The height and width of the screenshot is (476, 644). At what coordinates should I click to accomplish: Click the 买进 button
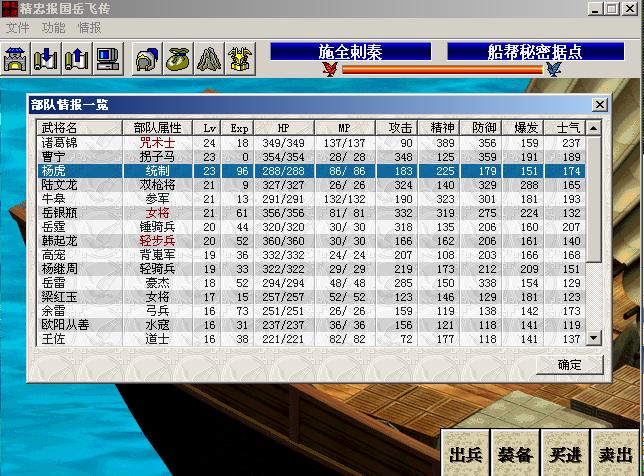pyautogui.click(x=564, y=454)
